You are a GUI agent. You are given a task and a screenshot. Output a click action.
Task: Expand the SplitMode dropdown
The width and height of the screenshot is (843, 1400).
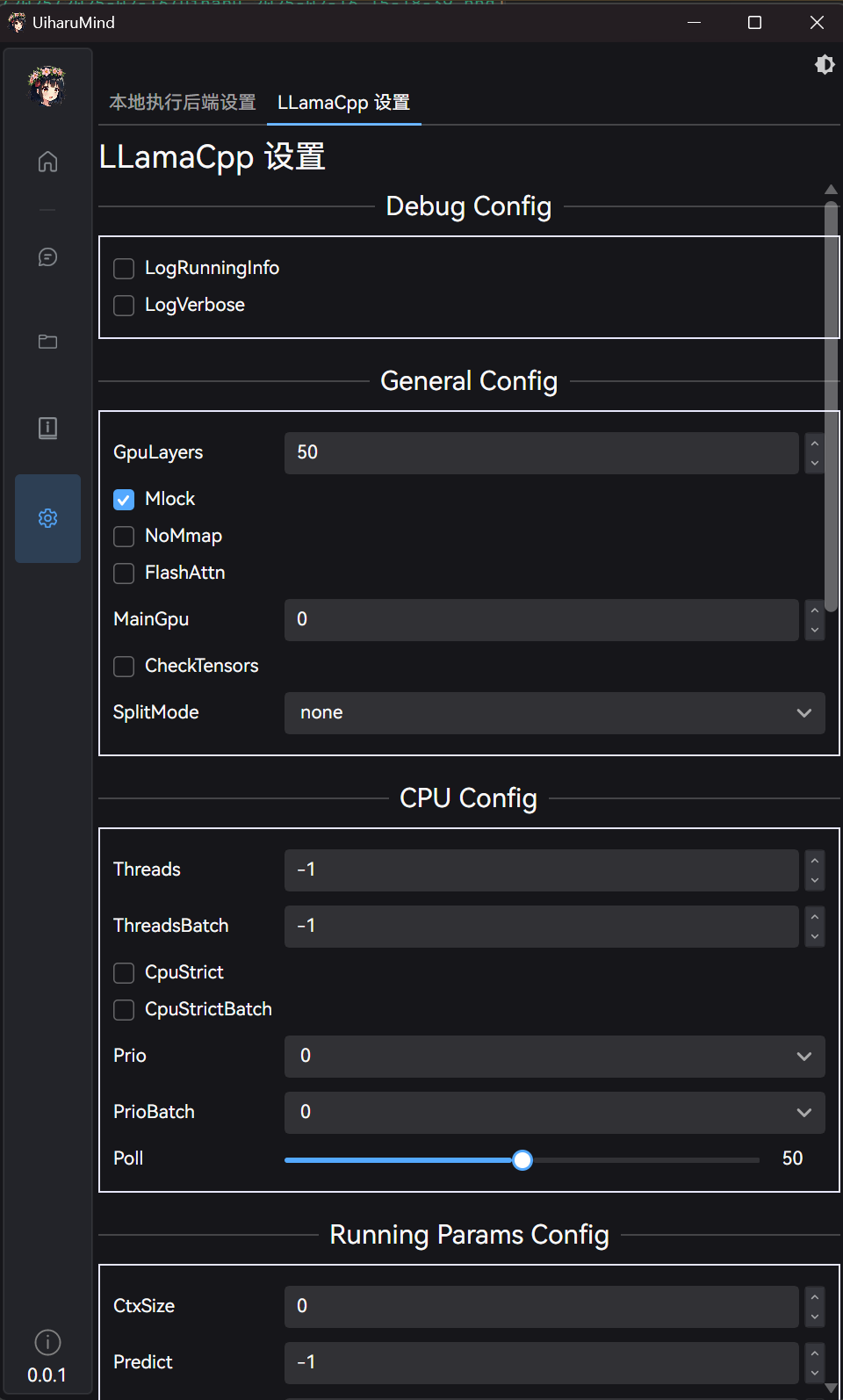[554, 713]
